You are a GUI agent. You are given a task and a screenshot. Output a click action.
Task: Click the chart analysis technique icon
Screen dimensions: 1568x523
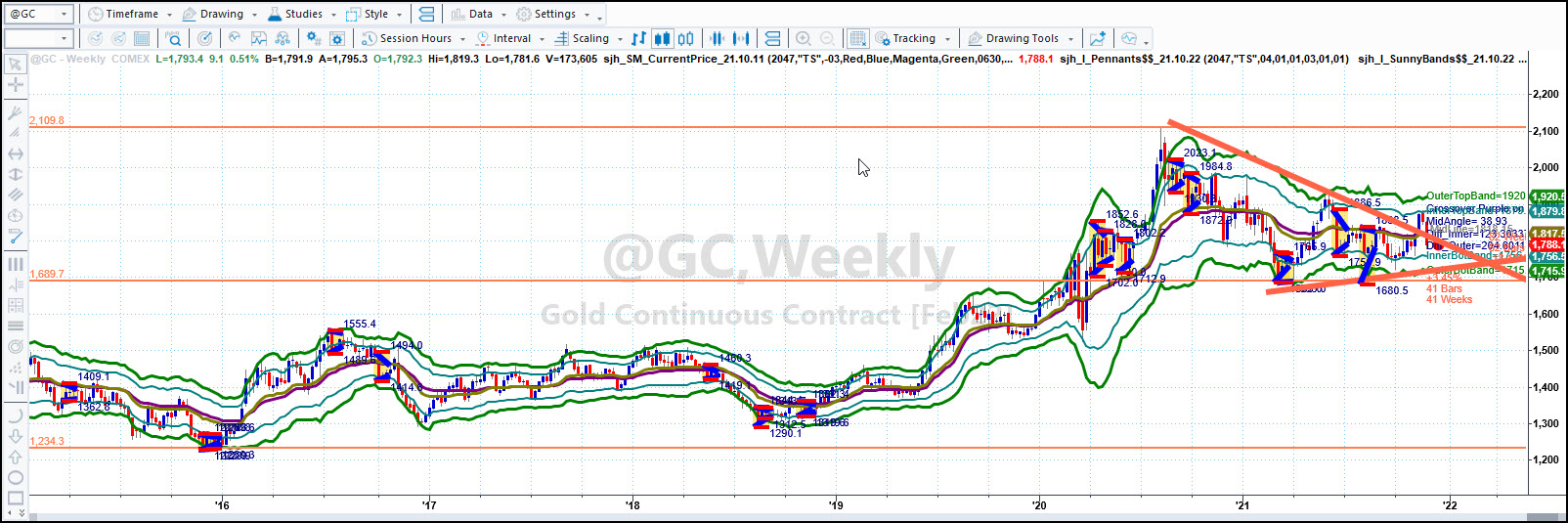click(259, 38)
